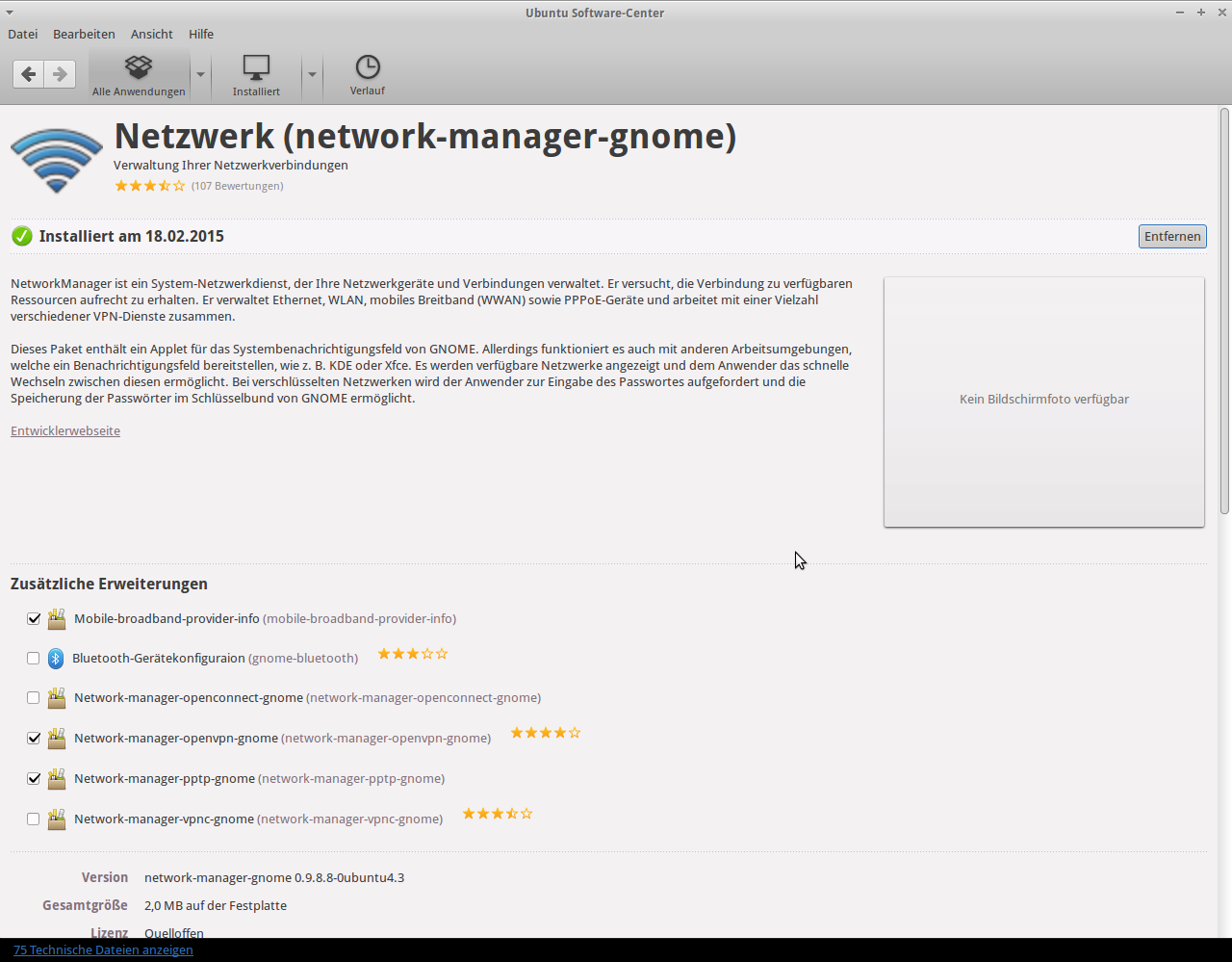
Task: Click the Bluetooth-Gerätekonfiguration icon
Action: (x=56, y=659)
